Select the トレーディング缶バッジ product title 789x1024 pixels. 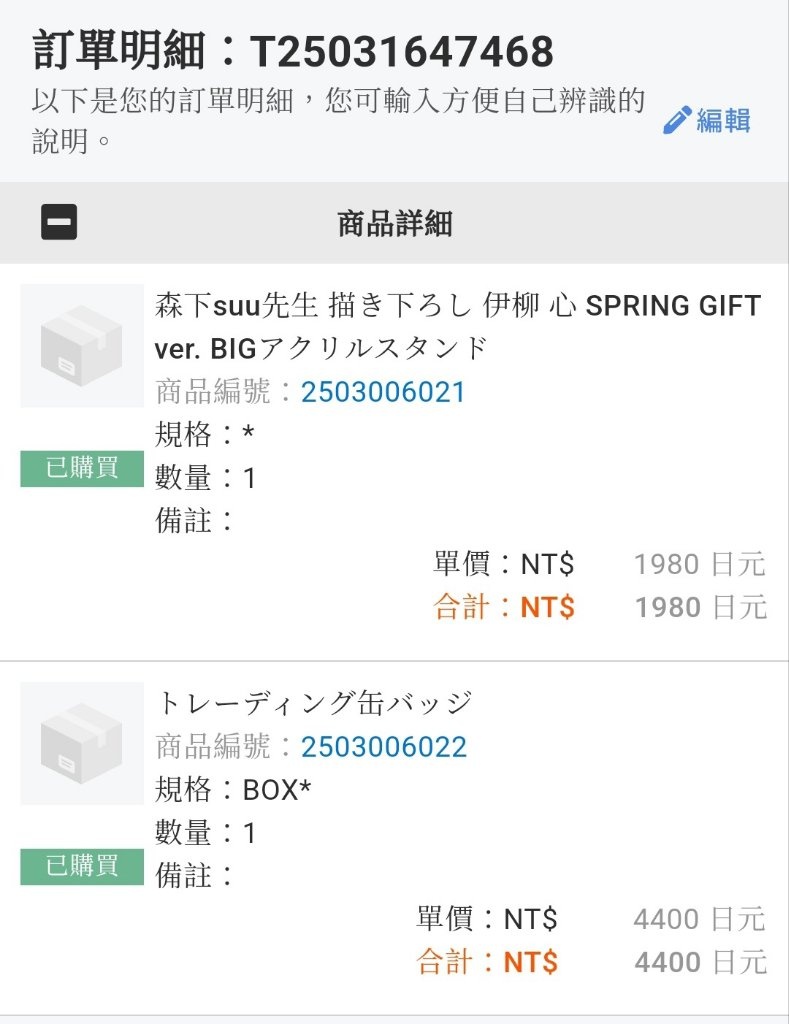(x=314, y=703)
